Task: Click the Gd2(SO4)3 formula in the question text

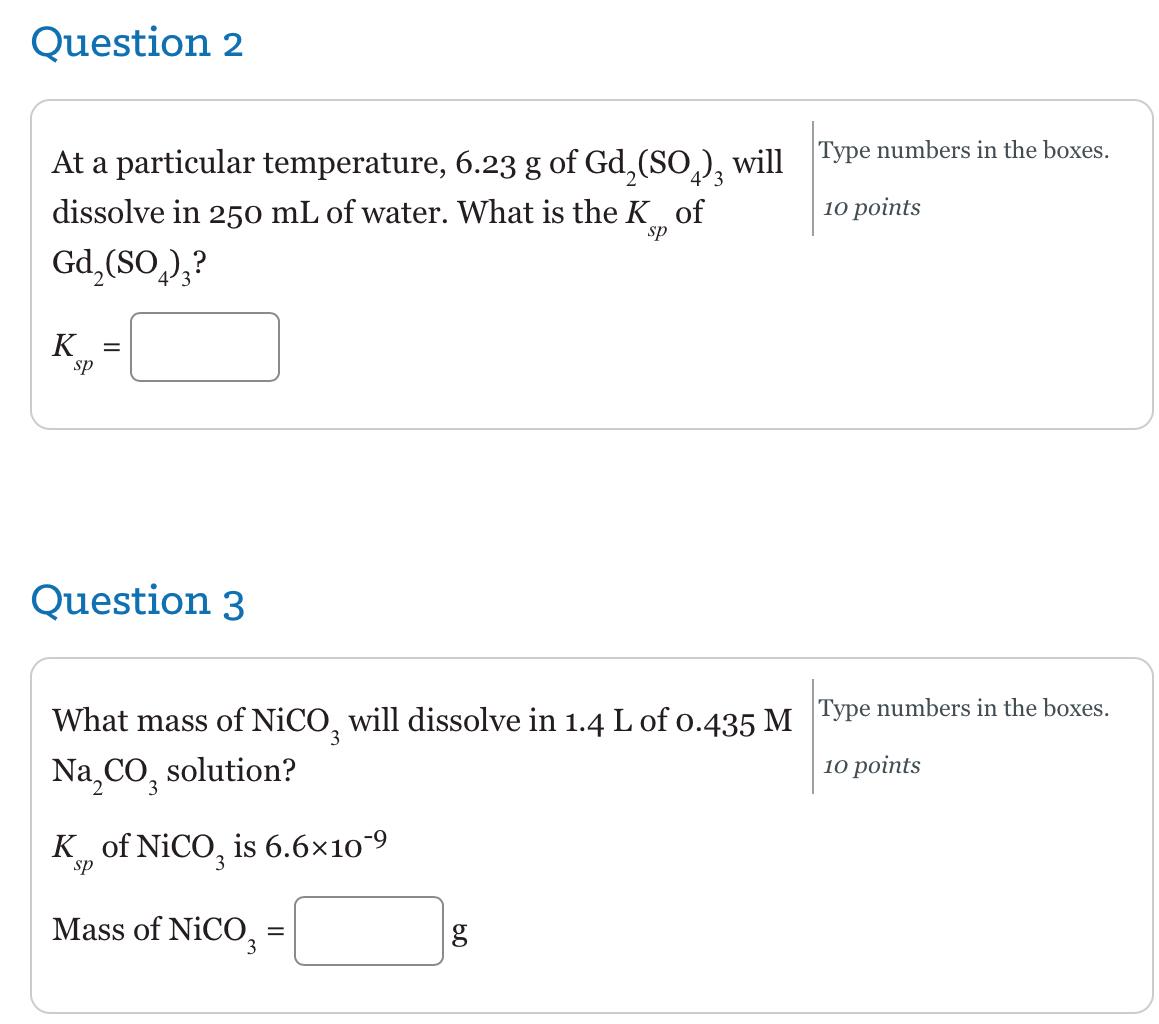Action: point(655,163)
